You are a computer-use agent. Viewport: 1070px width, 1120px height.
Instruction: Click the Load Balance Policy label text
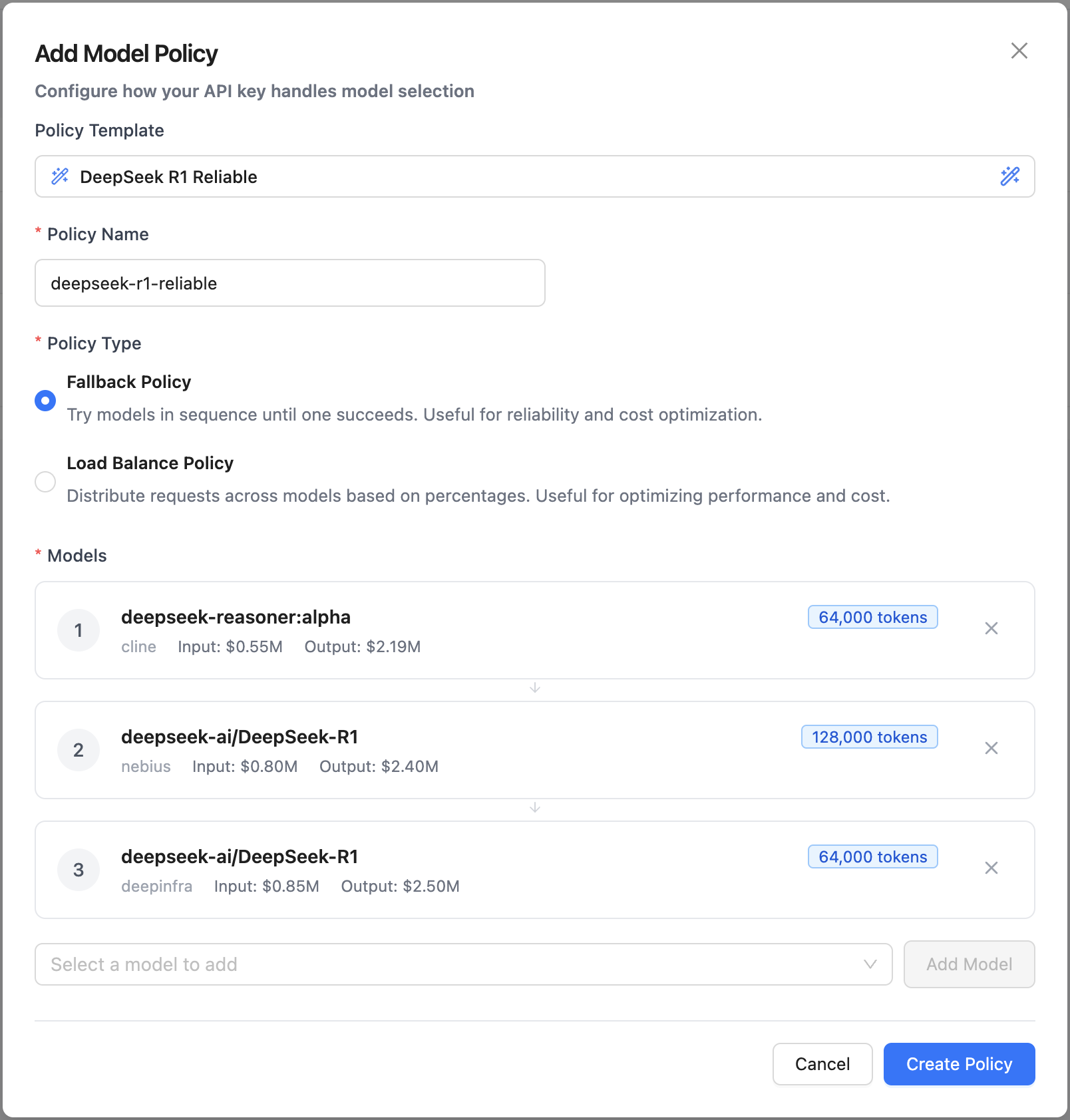tap(150, 463)
